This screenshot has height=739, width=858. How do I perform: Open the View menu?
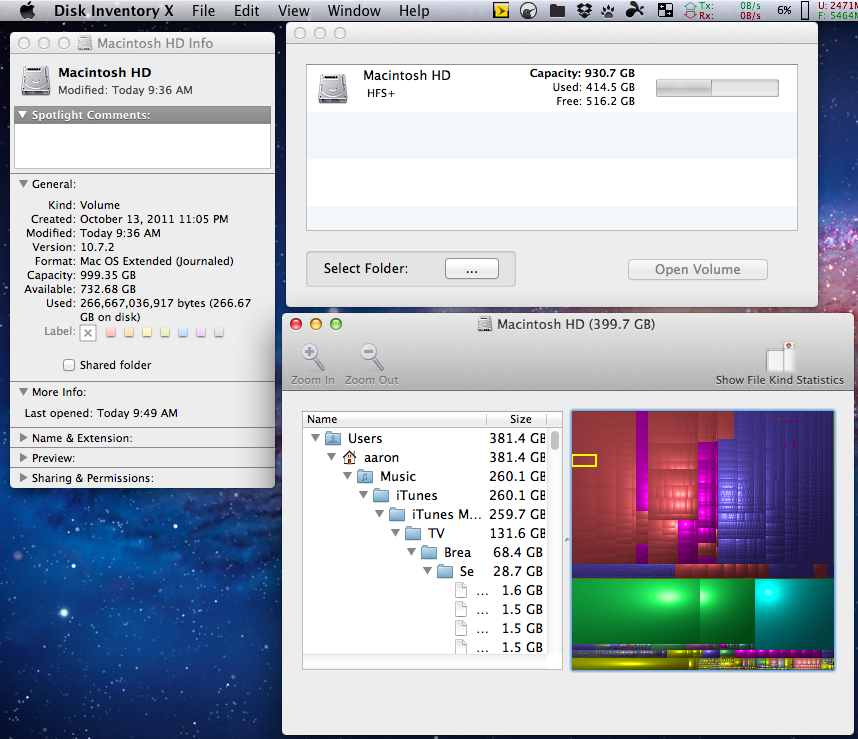(293, 10)
